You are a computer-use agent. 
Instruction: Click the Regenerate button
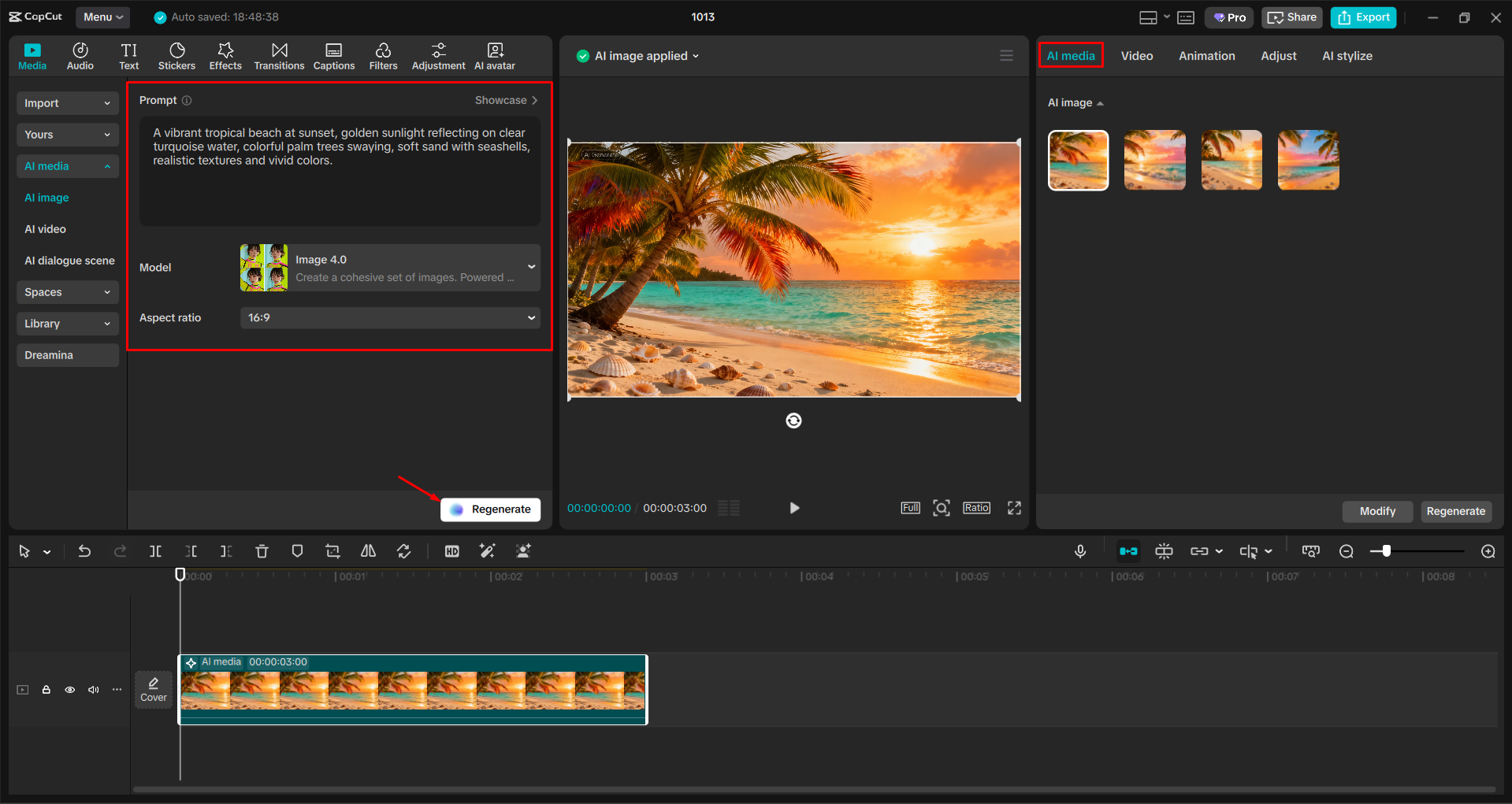[x=490, y=509]
